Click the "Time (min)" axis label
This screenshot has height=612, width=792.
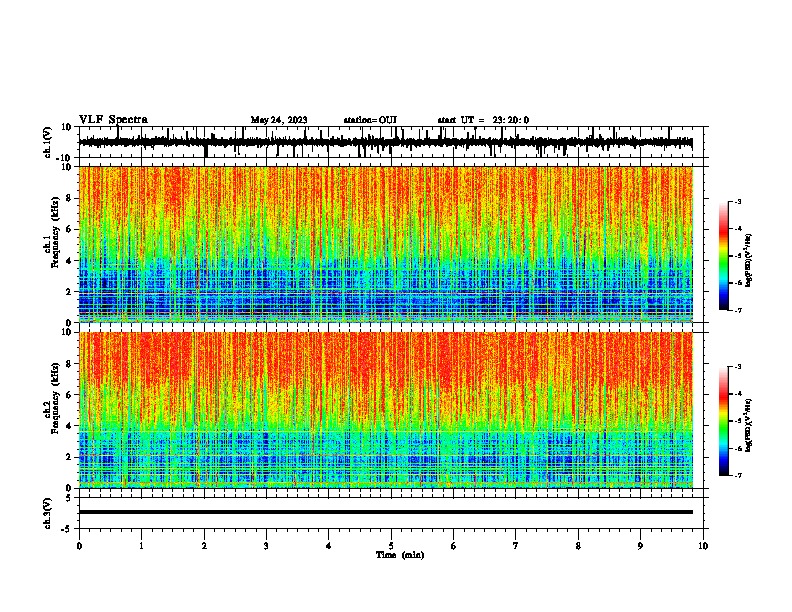pyautogui.click(x=400, y=555)
